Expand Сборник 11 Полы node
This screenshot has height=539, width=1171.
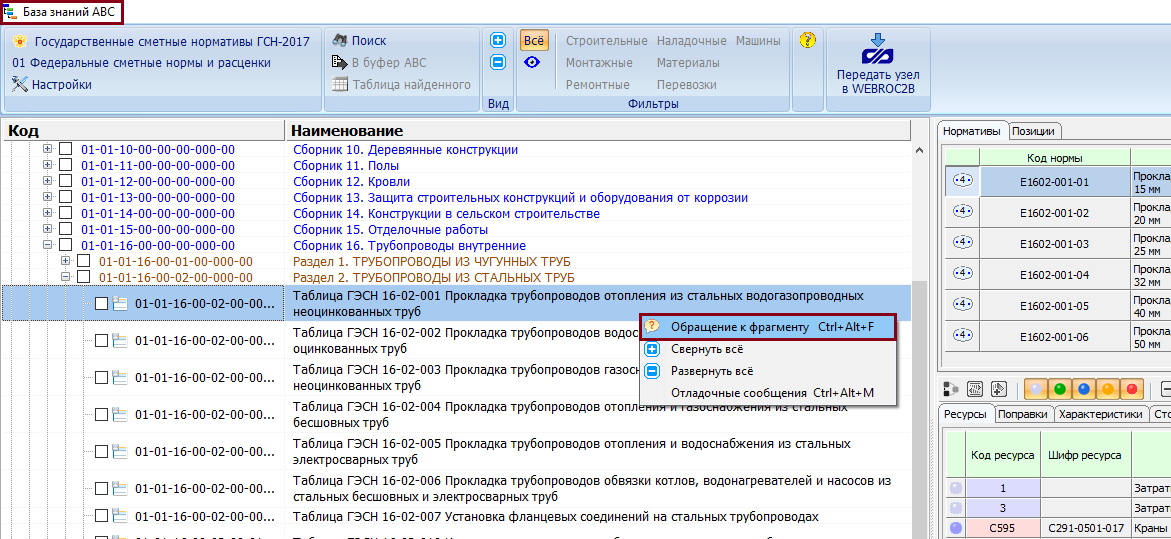pos(48,165)
